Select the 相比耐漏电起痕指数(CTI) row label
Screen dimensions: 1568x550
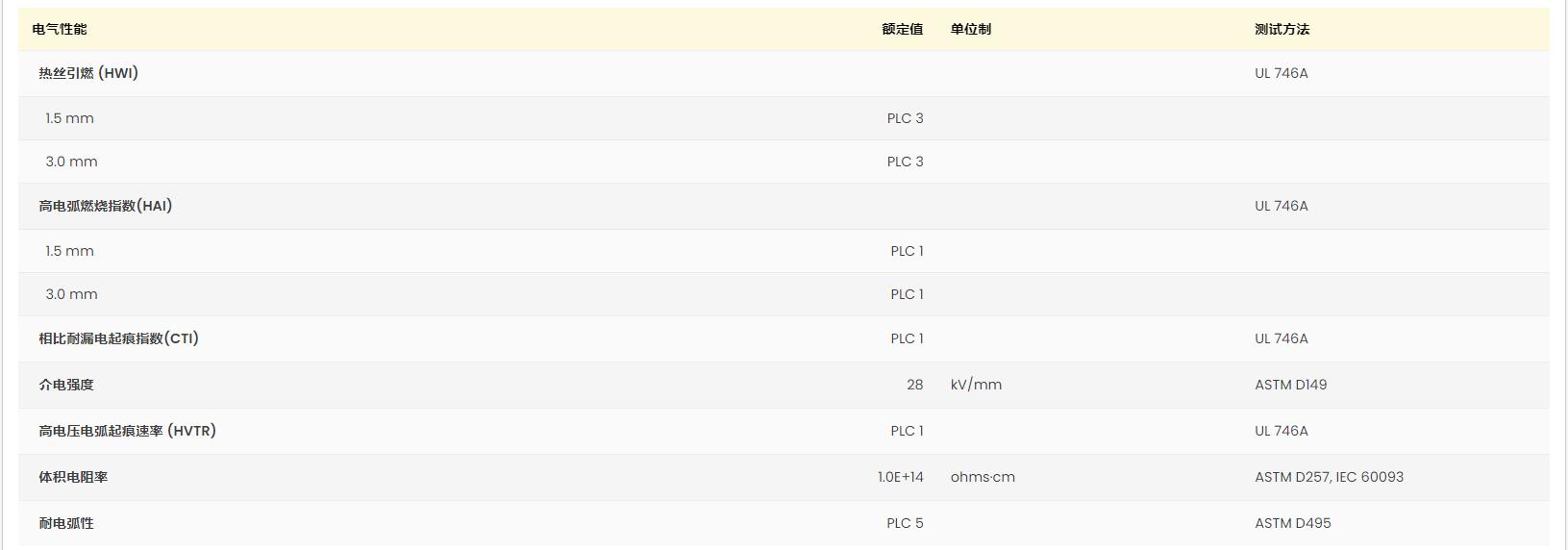click(118, 338)
